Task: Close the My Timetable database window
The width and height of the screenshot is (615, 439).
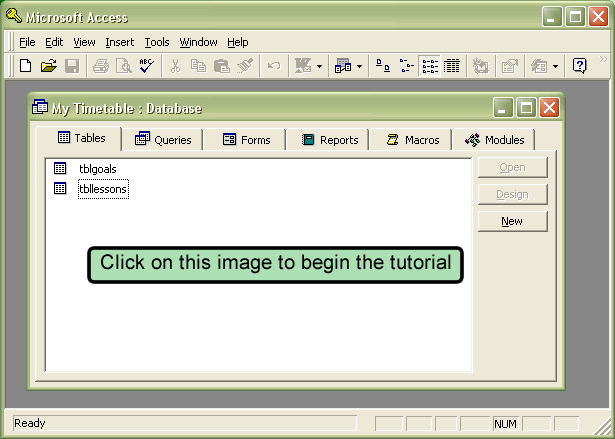Action: 549,107
